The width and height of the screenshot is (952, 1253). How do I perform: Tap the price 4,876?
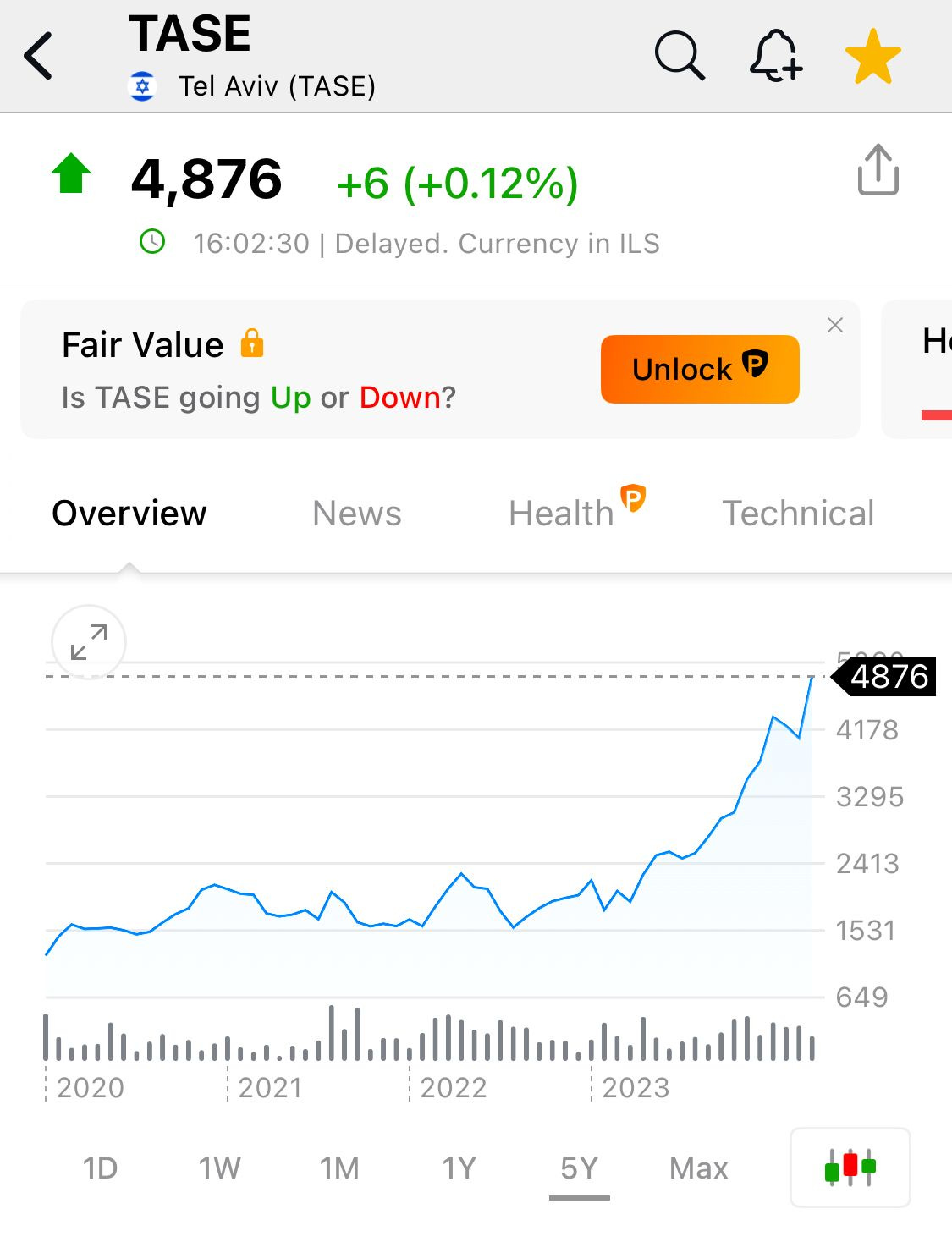(x=206, y=179)
